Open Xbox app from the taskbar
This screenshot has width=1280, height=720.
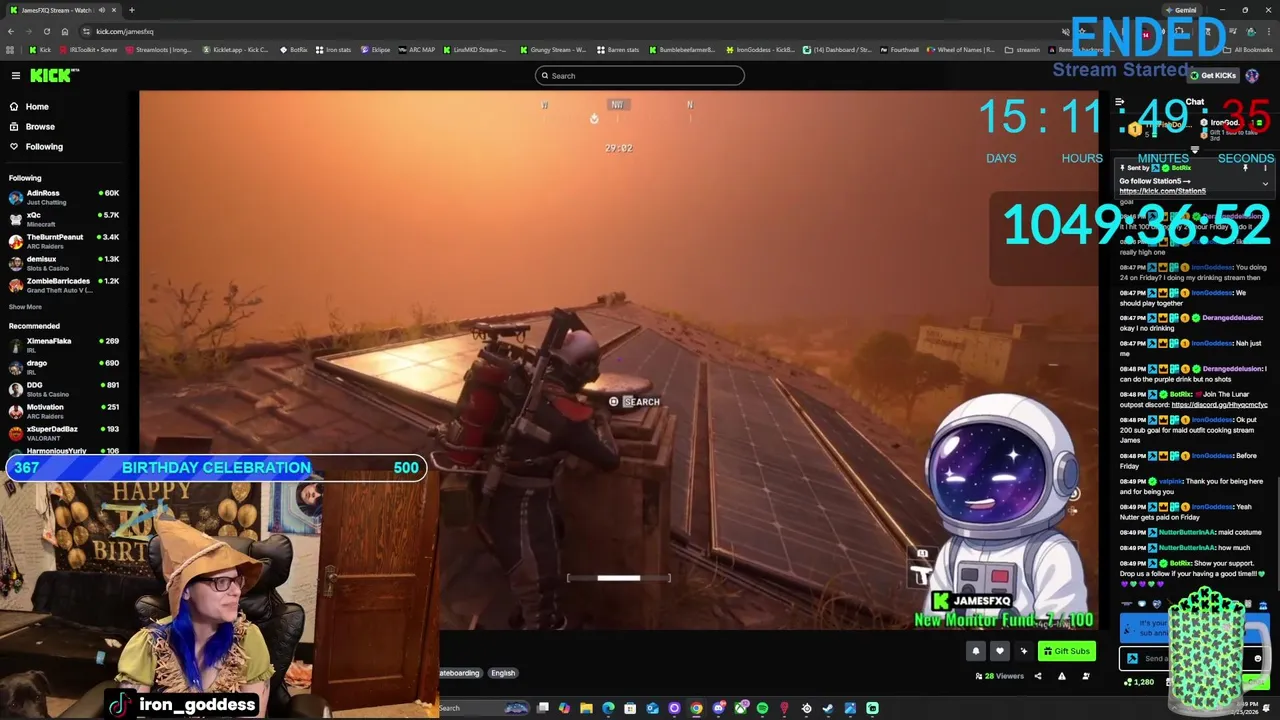(740, 709)
